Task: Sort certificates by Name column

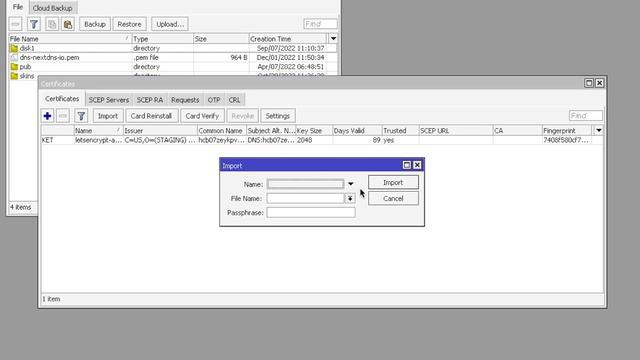Action: tap(98, 131)
